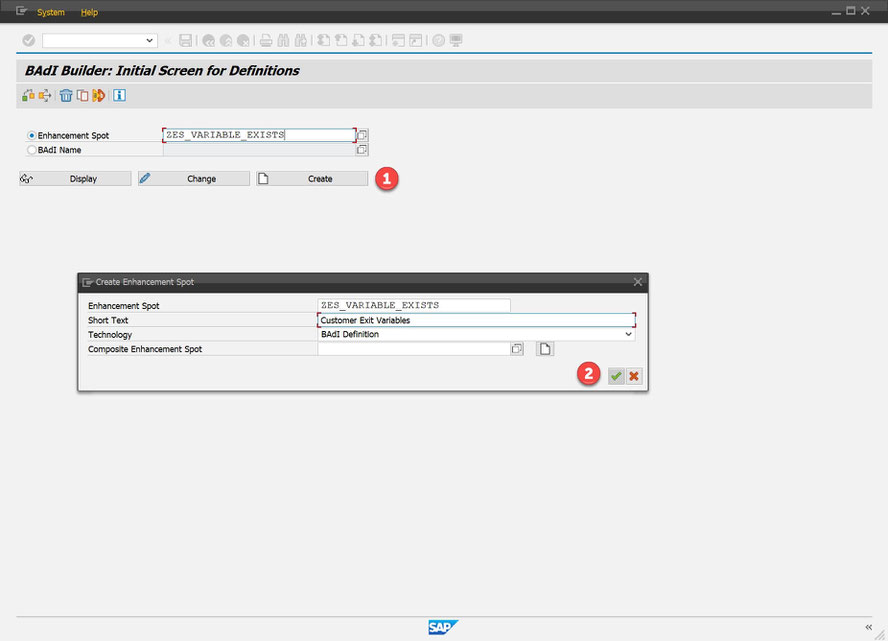Click the Change button

[194, 178]
